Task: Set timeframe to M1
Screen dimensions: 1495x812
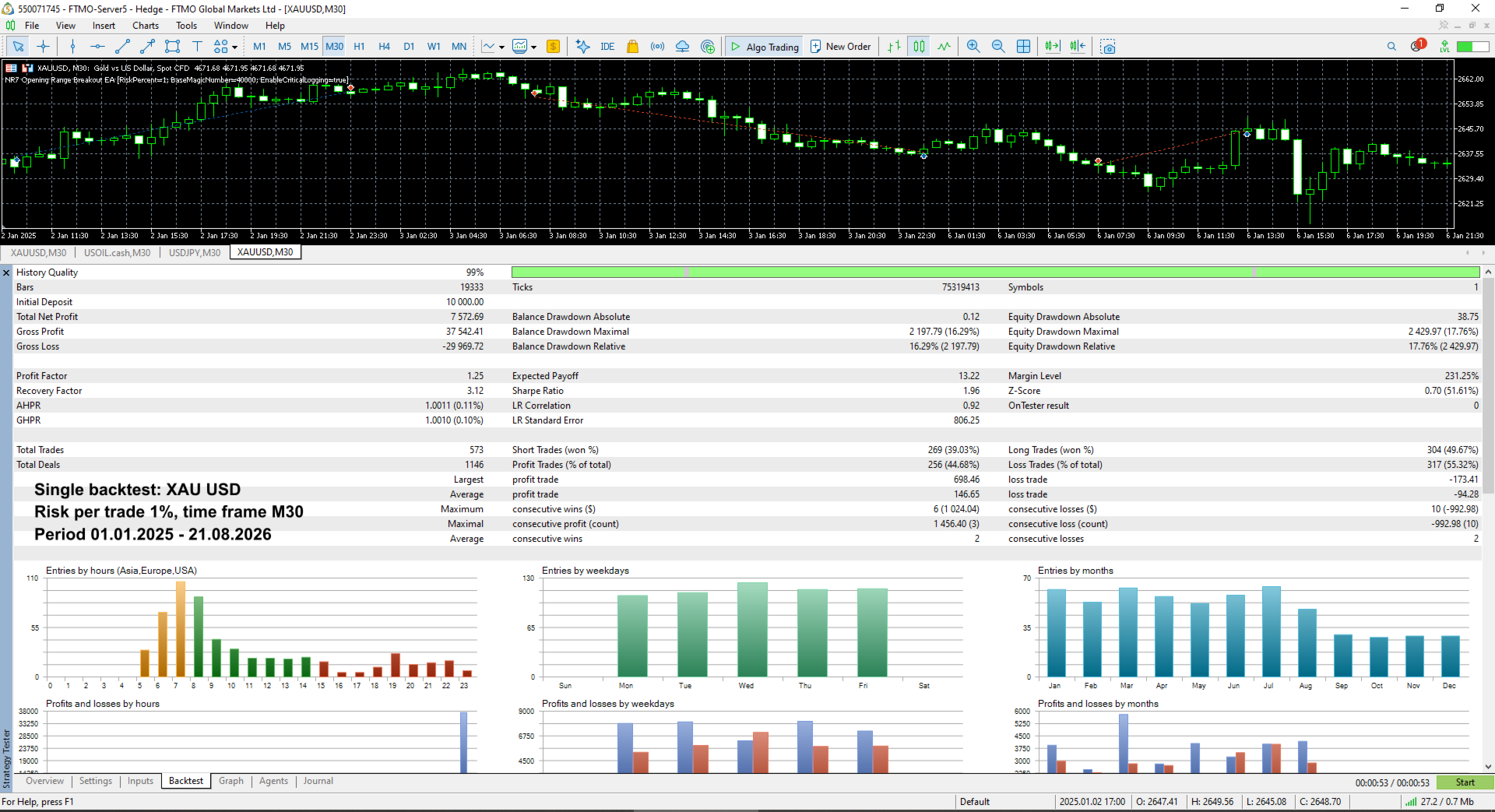Action: click(x=259, y=47)
